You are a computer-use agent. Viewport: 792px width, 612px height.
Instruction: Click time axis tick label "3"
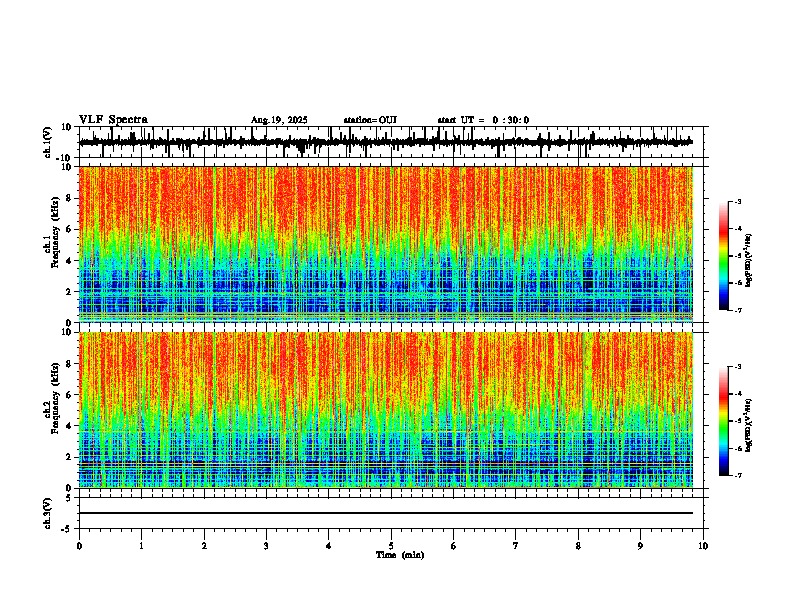click(266, 546)
